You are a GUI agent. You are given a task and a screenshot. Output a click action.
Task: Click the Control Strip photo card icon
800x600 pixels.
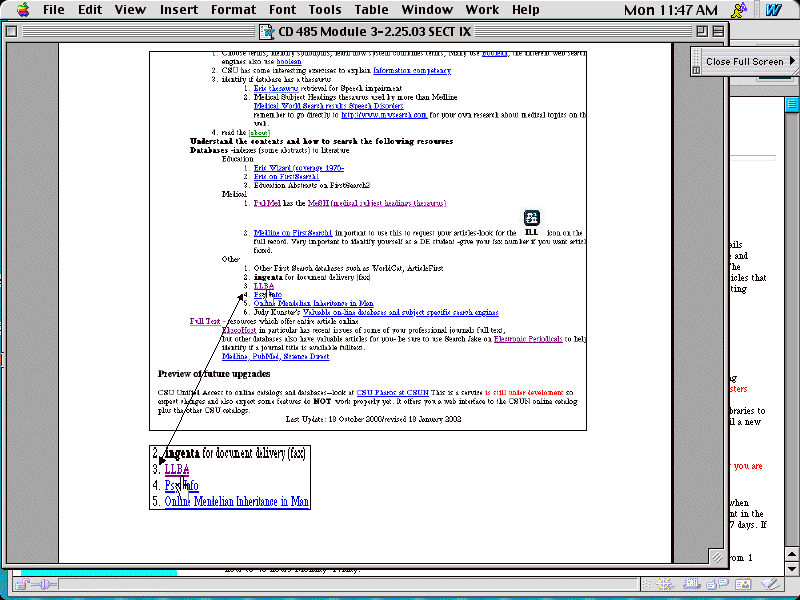pos(743,584)
